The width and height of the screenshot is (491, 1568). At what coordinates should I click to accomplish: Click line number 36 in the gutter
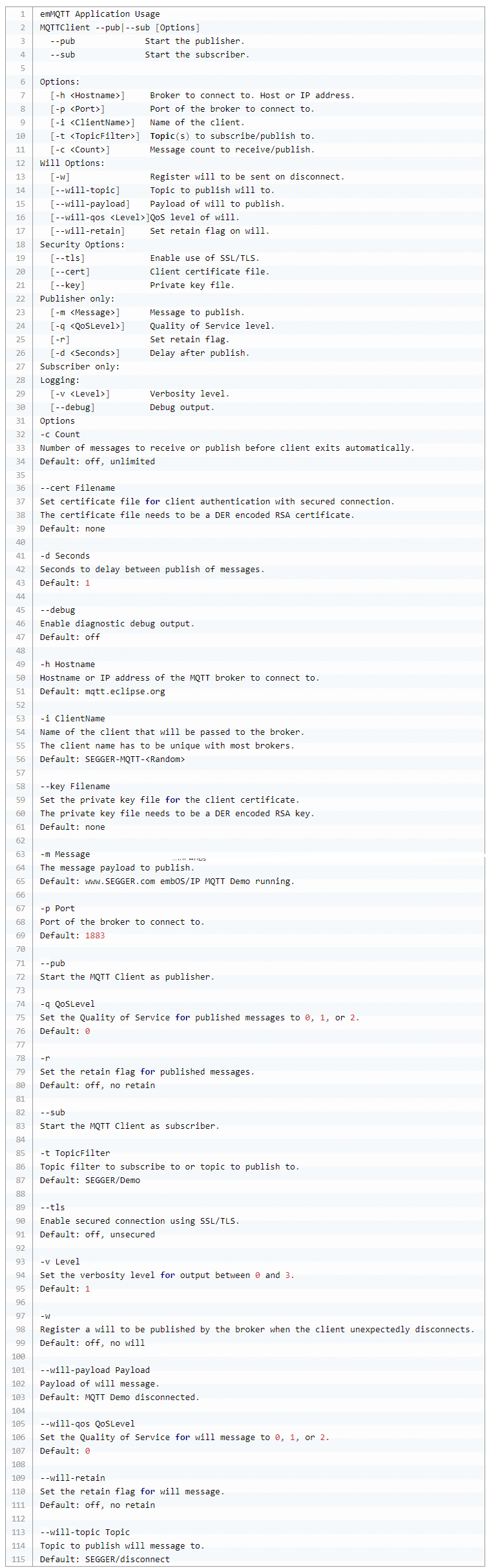pyautogui.click(x=20, y=488)
